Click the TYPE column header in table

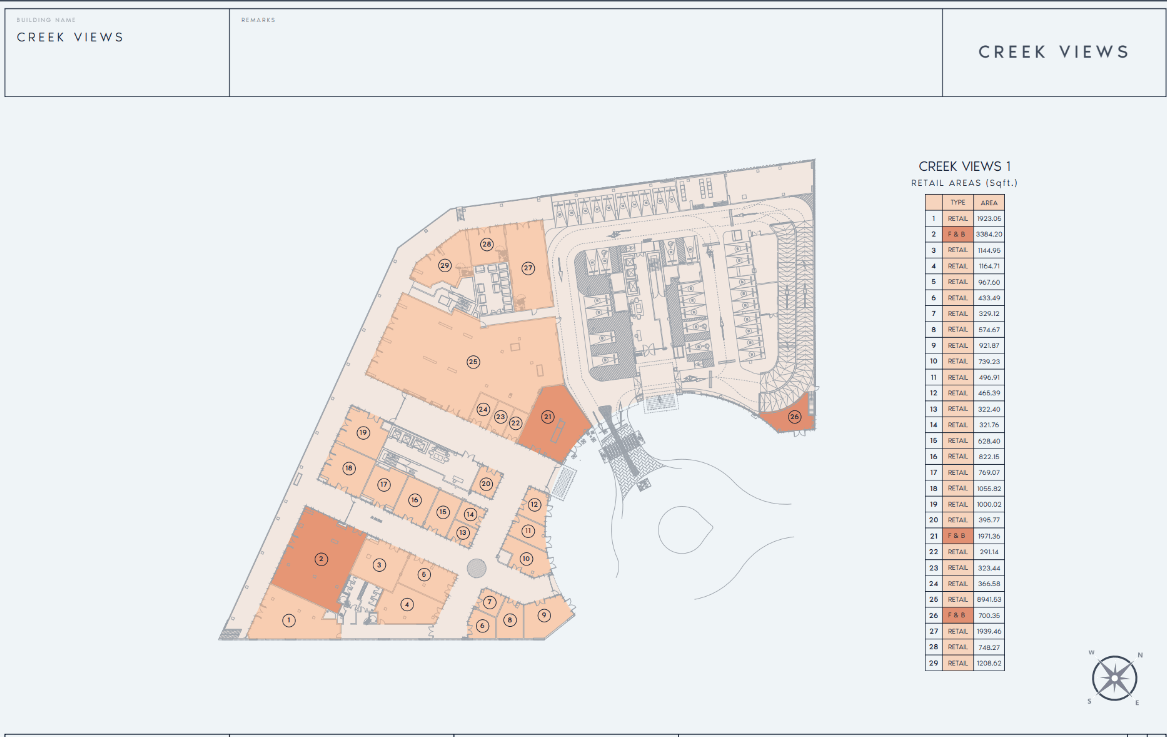958,202
